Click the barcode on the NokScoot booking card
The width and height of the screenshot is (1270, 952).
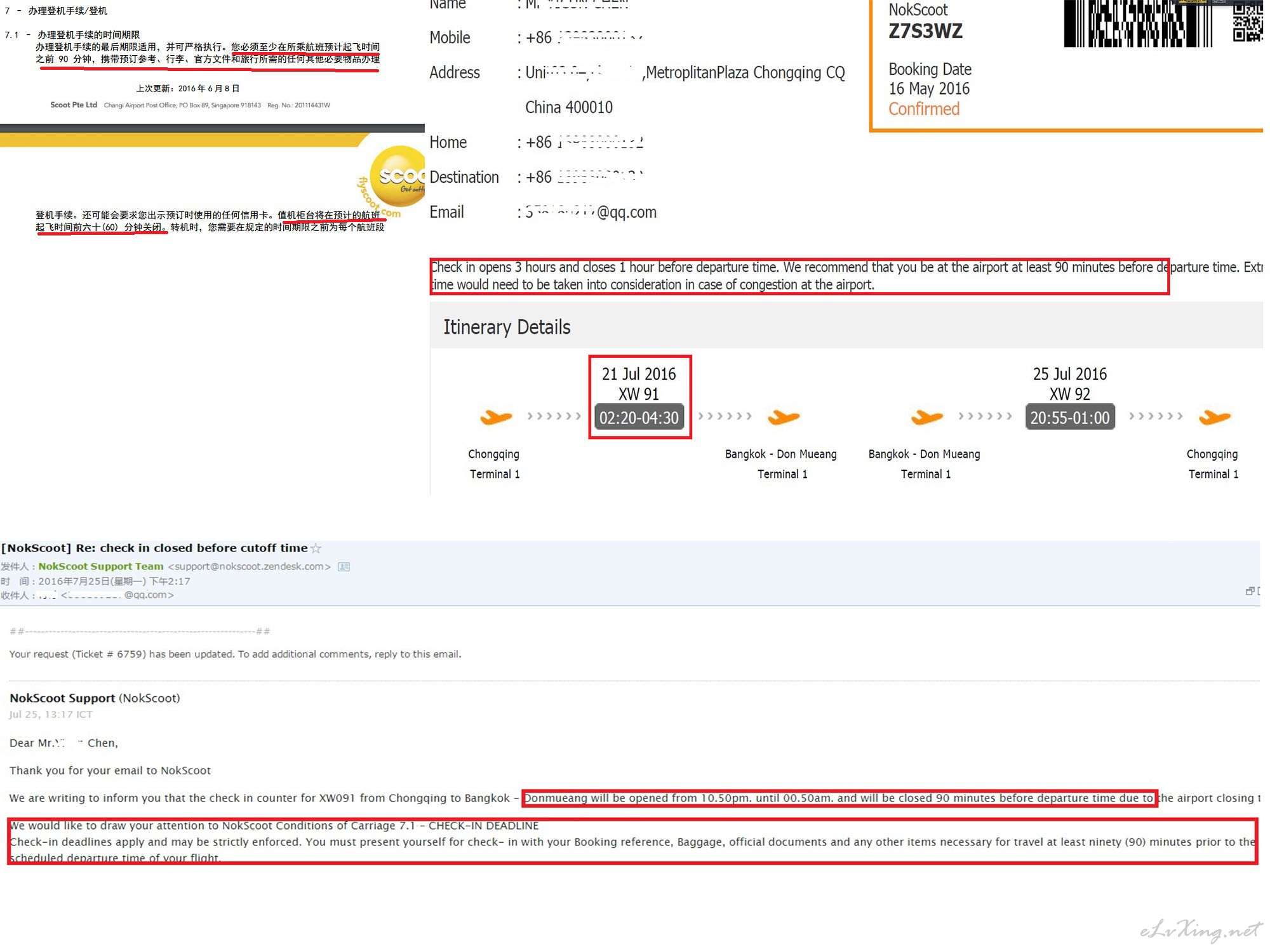click(1139, 23)
